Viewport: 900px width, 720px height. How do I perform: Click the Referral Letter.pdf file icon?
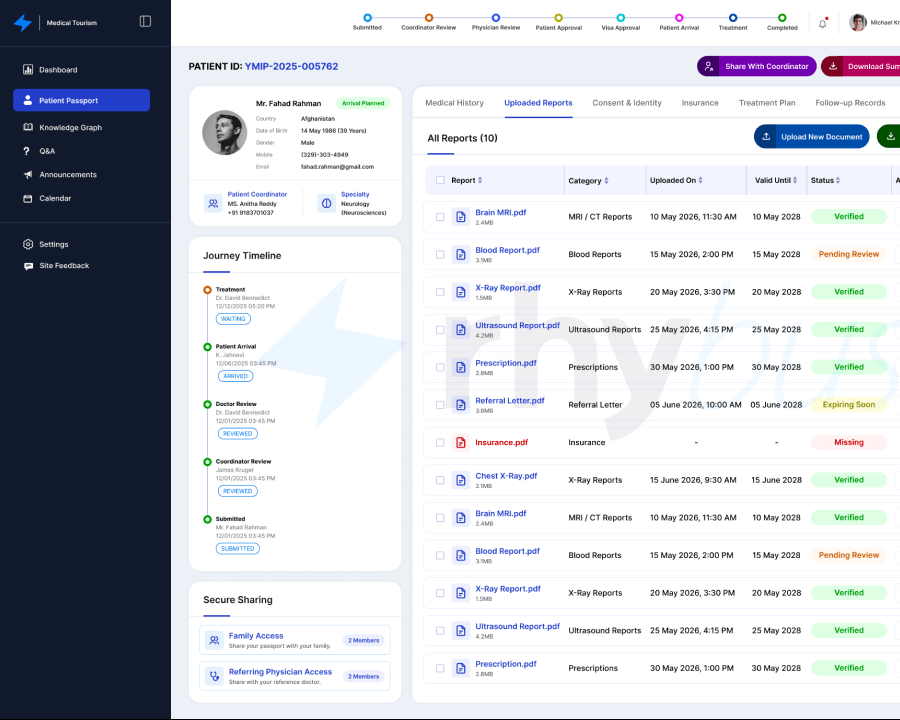tap(460, 405)
